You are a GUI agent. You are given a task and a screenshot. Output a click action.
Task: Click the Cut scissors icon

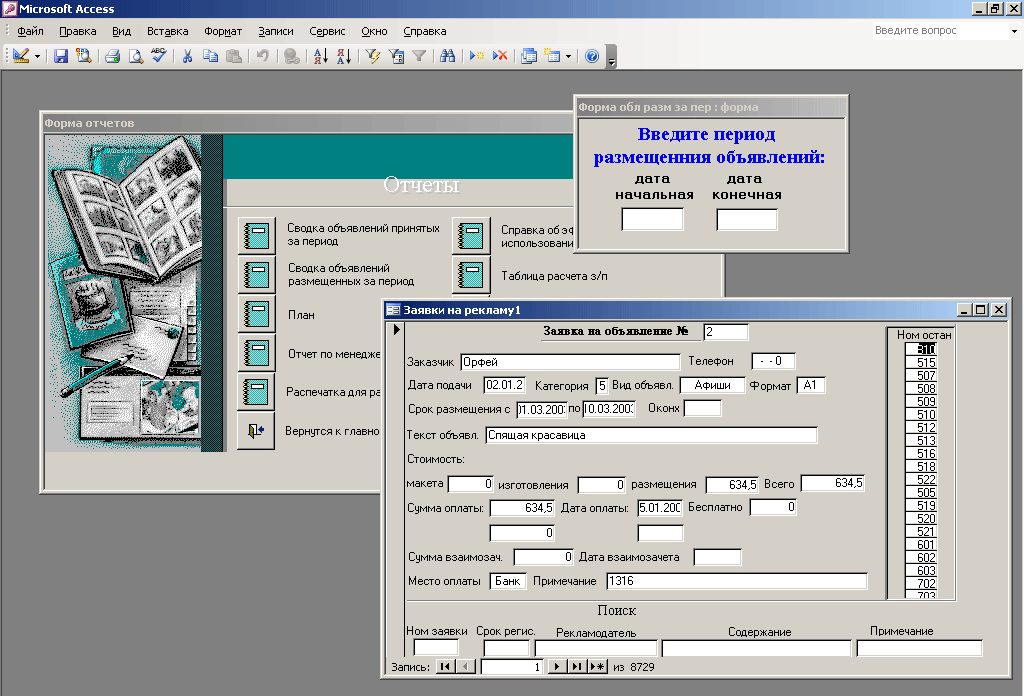pyautogui.click(x=187, y=56)
